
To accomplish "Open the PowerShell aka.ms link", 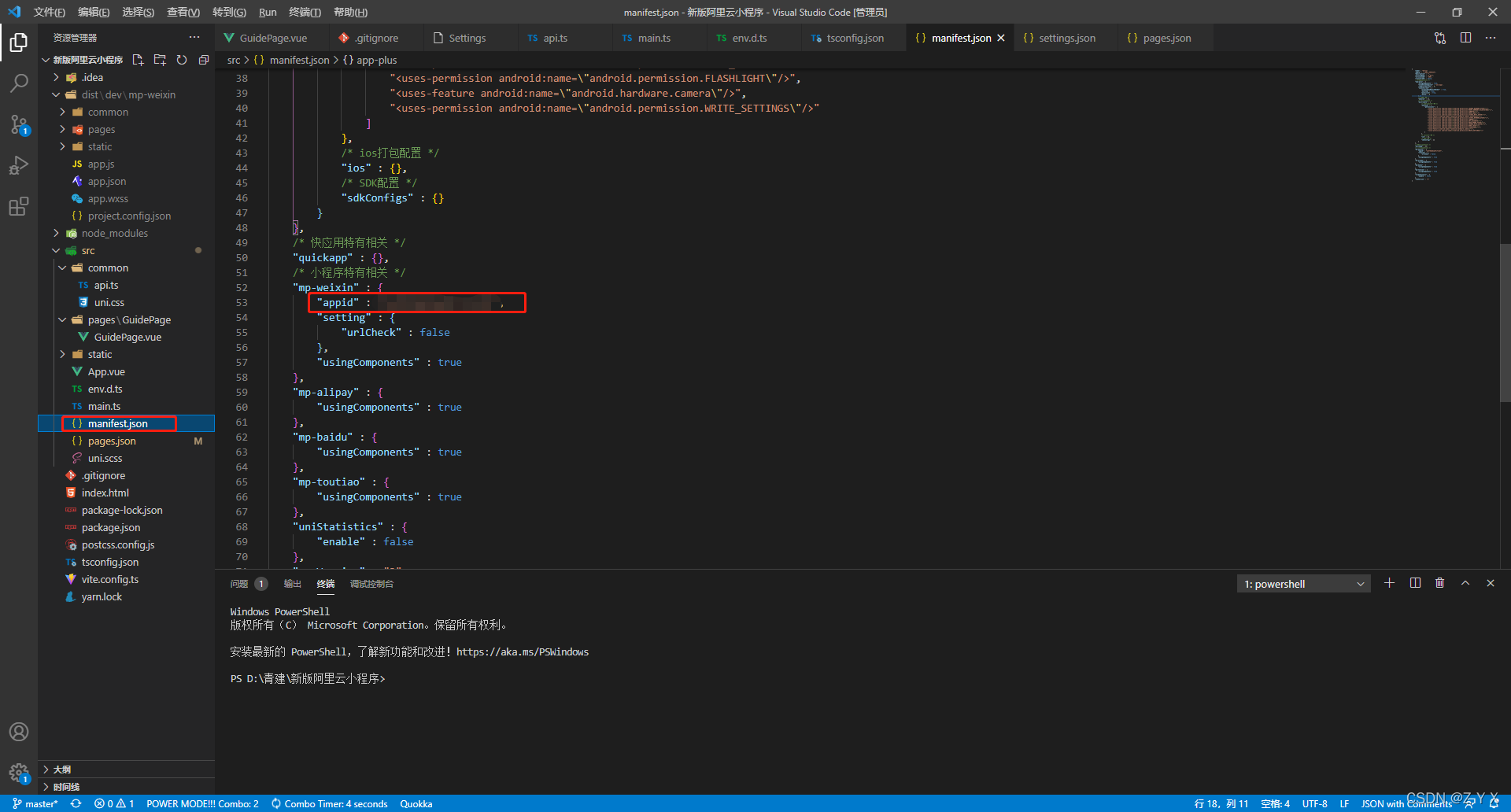I will tap(523, 651).
